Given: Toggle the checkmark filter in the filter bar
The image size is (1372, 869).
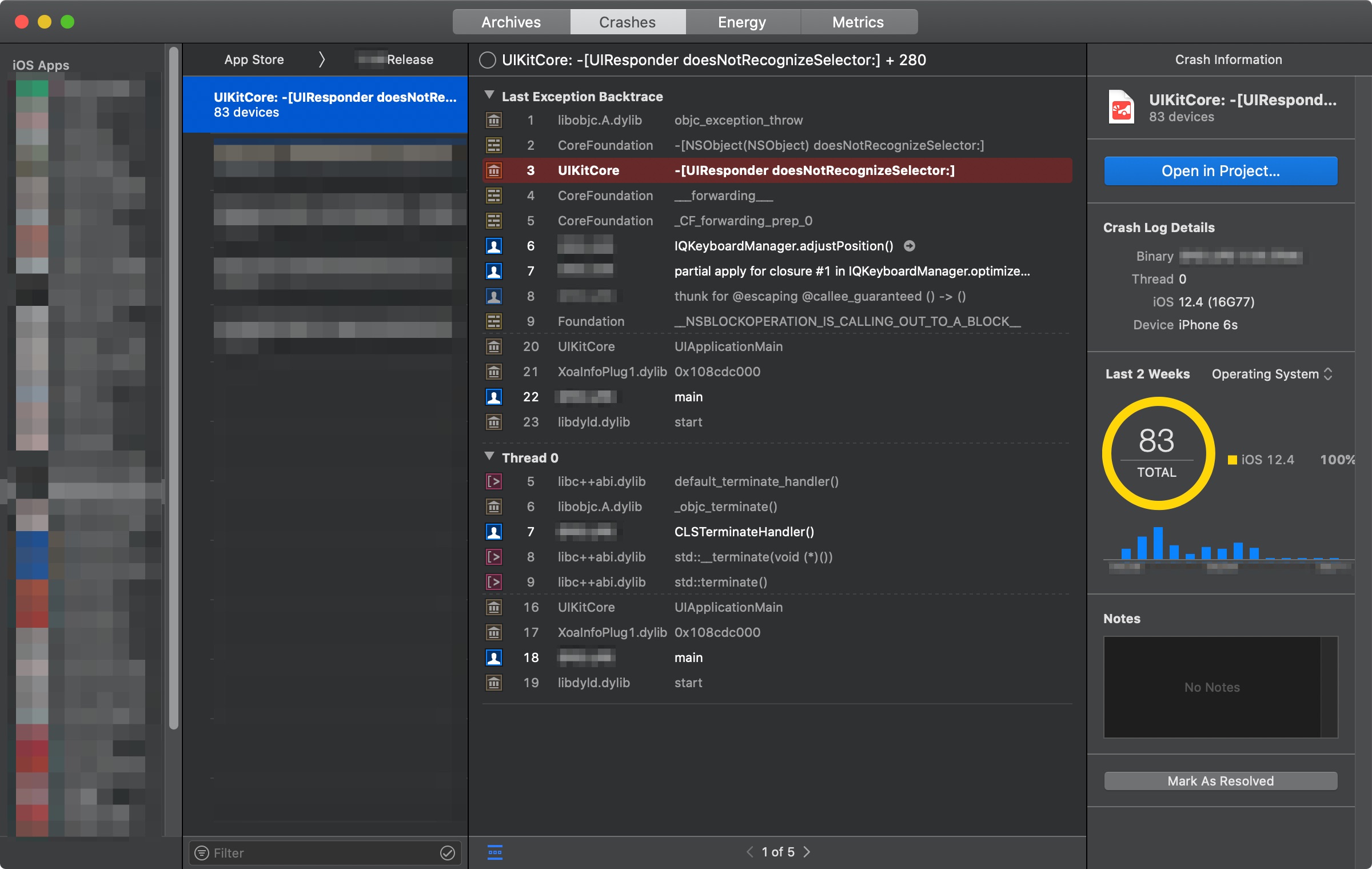Looking at the screenshot, I should (x=448, y=852).
